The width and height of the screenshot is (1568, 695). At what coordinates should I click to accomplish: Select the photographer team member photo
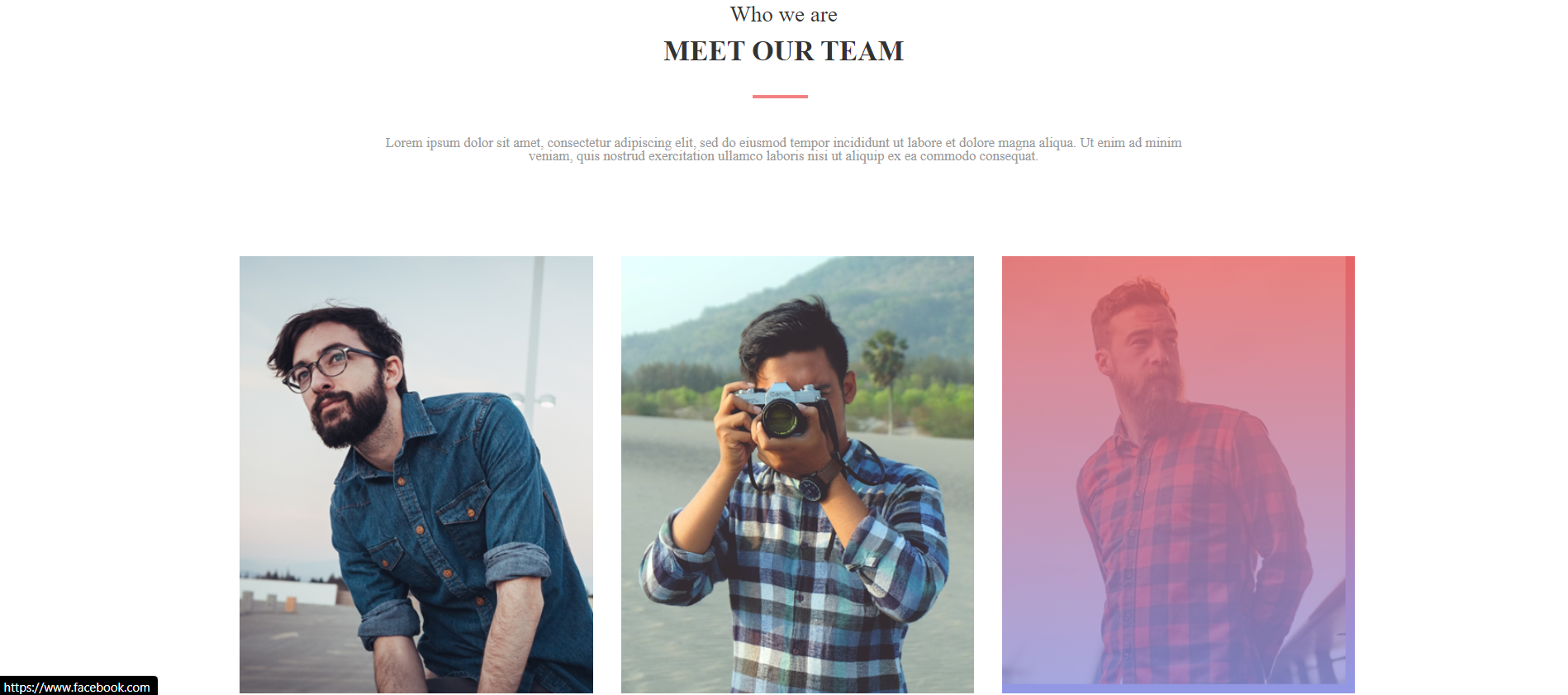tap(797, 474)
